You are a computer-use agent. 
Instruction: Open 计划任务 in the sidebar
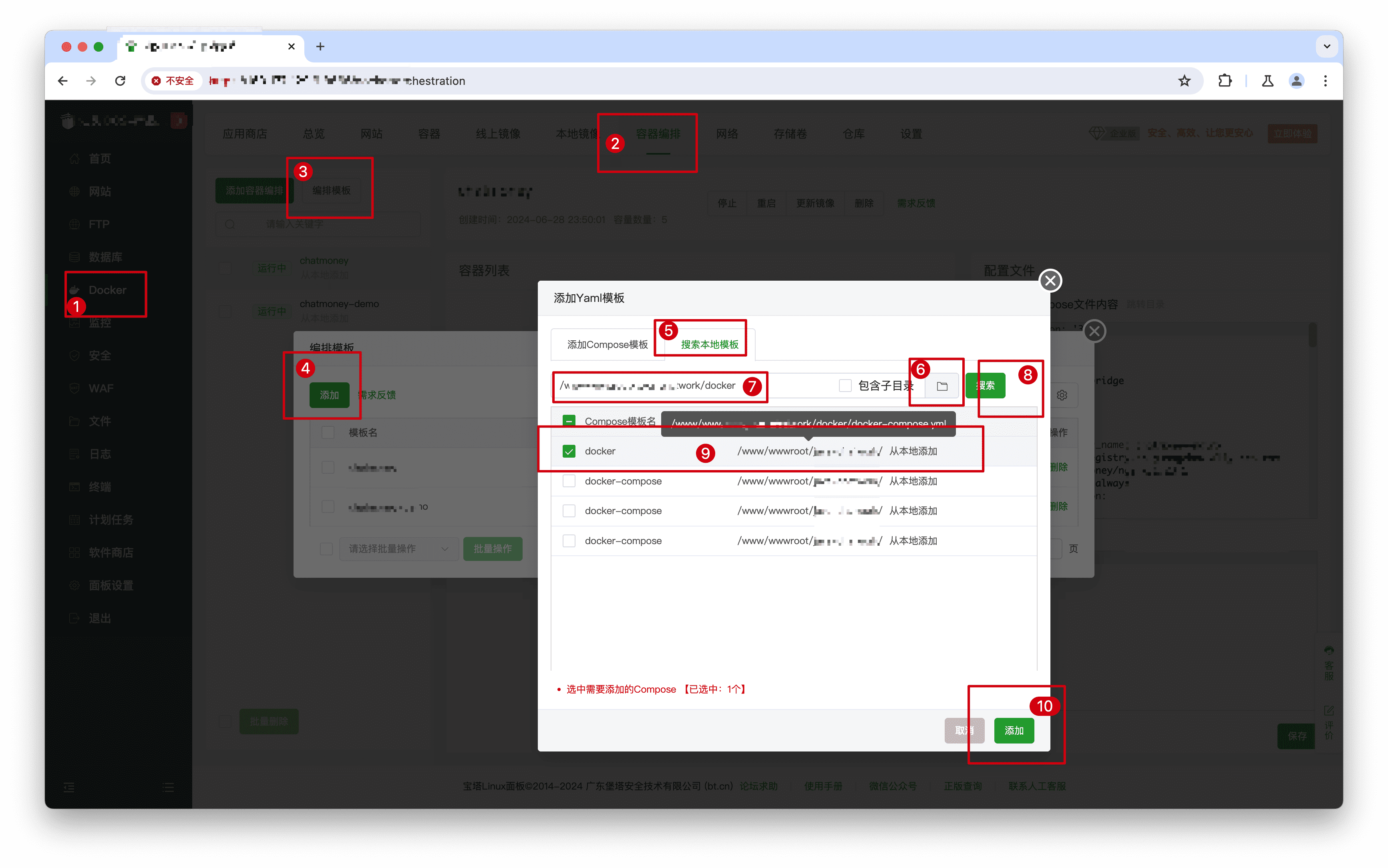110,519
